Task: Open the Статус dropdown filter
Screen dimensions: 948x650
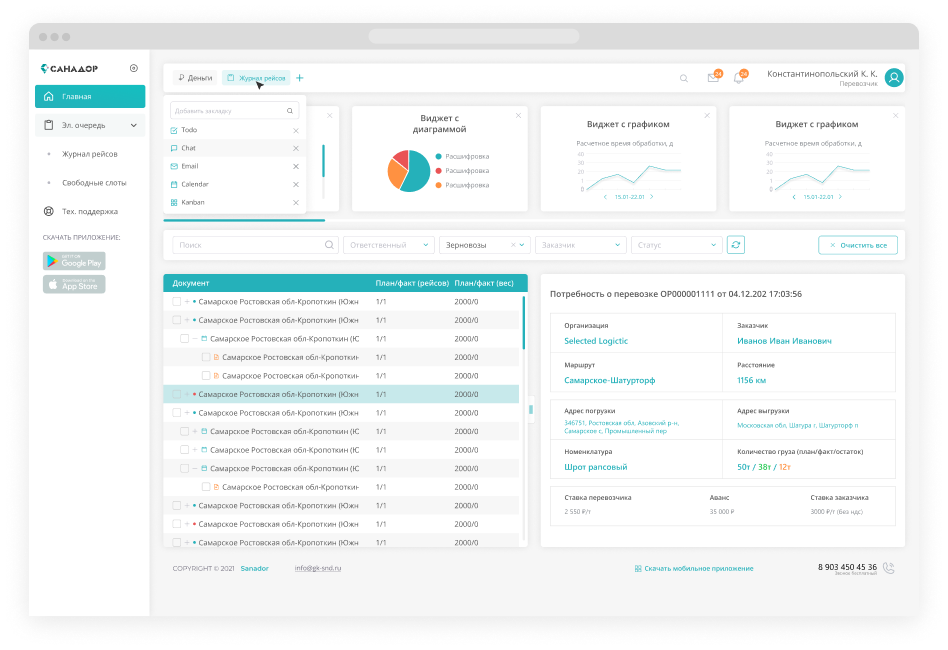Action: click(x=676, y=245)
